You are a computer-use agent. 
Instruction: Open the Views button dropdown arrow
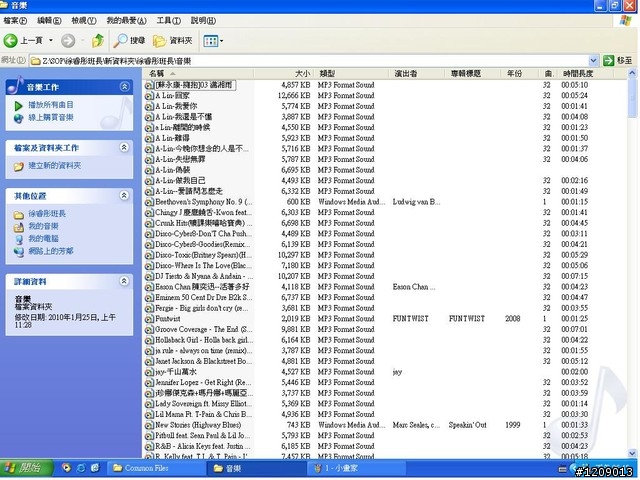pos(222,40)
